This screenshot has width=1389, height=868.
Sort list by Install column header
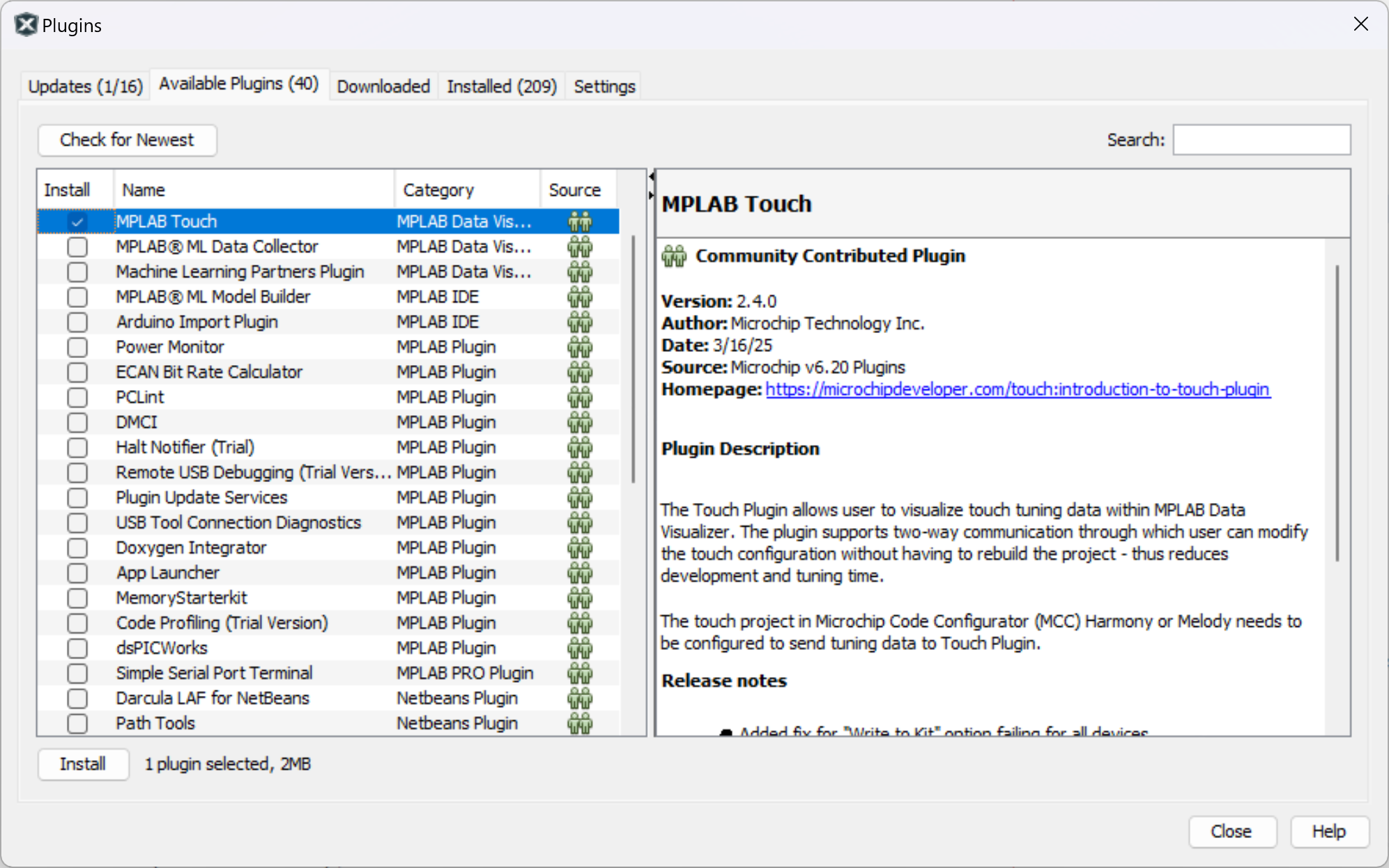[75, 189]
